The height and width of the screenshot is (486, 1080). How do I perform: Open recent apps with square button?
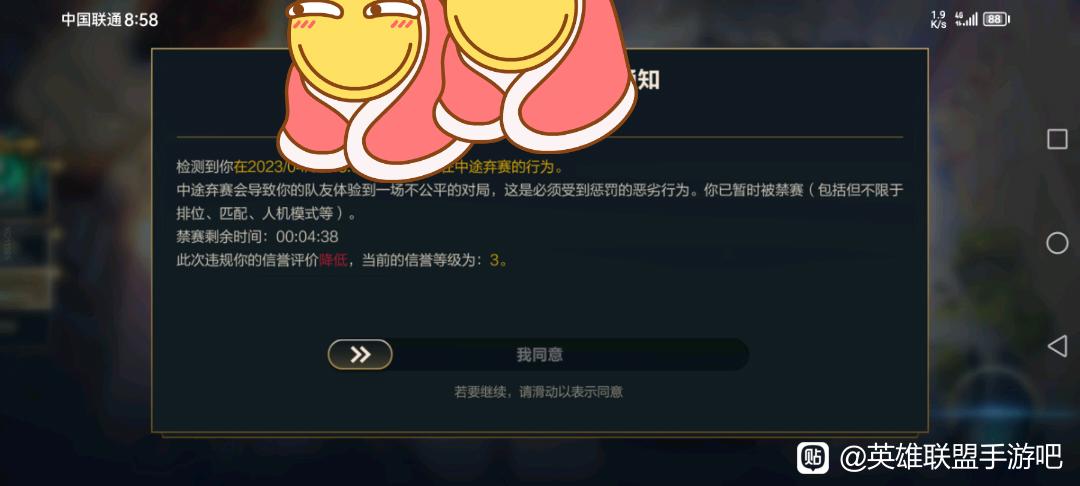[1057, 139]
